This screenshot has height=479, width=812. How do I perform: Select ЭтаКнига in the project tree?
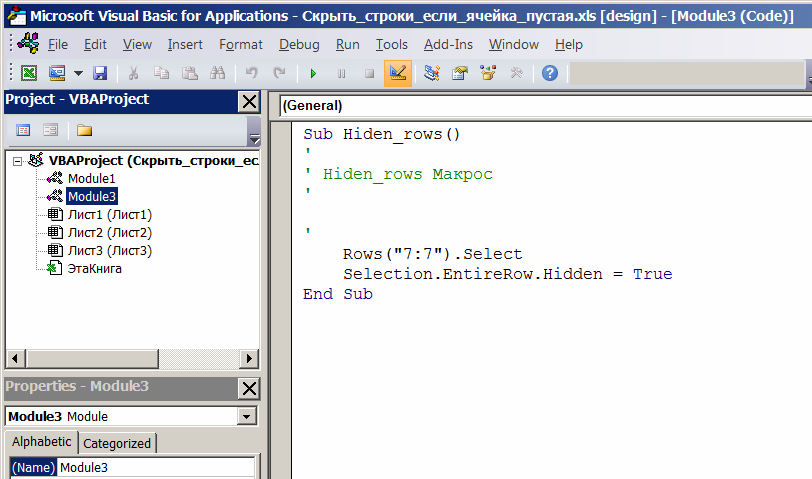point(95,269)
